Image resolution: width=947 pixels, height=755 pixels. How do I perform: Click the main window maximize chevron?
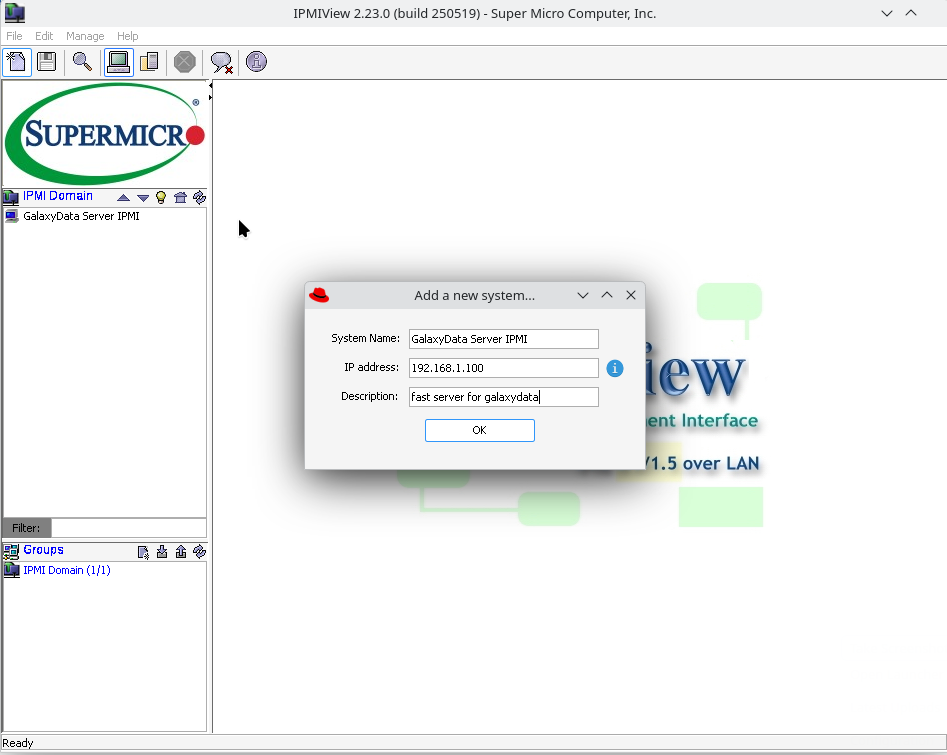coord(911,13)
